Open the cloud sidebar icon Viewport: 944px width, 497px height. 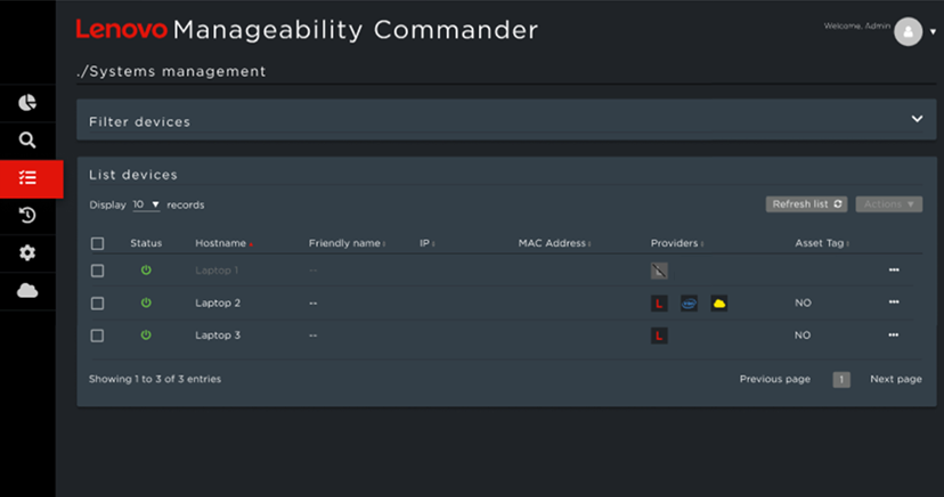tap(27, 291)
